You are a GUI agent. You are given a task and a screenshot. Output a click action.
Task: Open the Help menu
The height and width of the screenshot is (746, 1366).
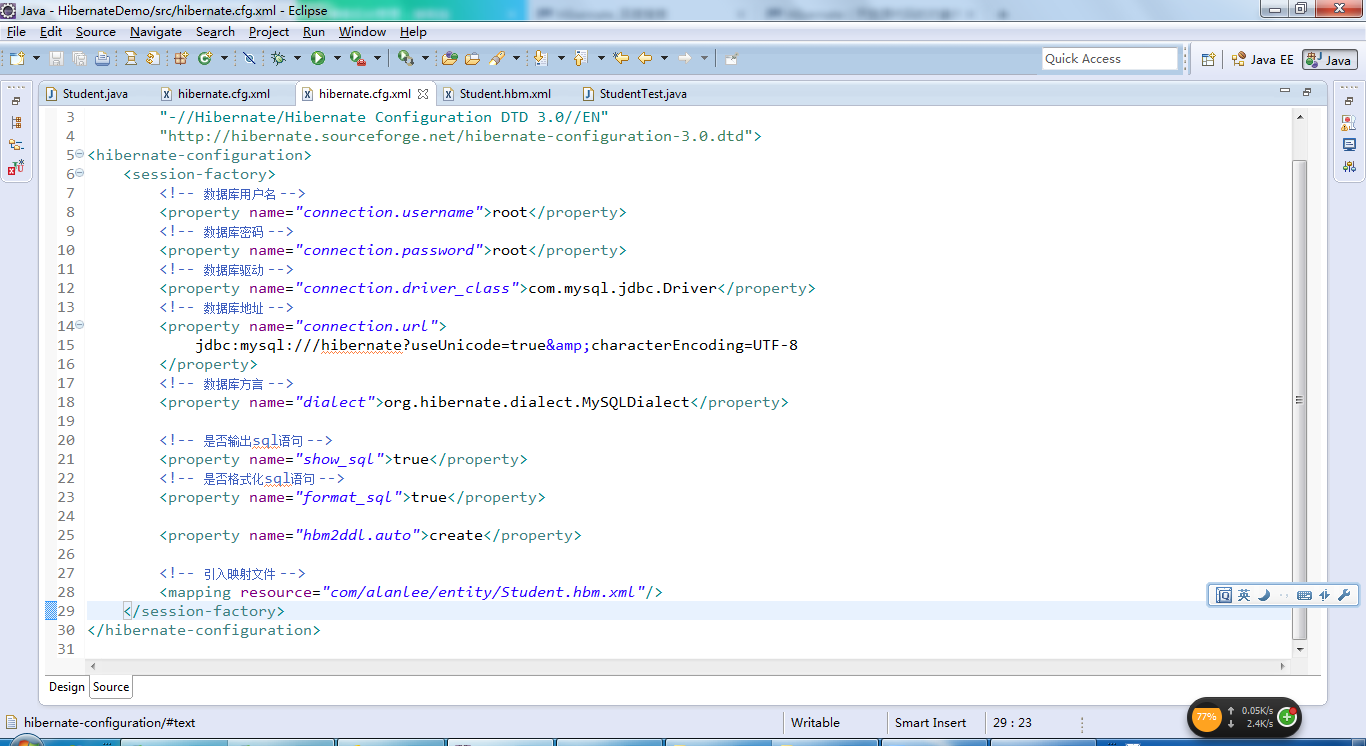point(413,32)
